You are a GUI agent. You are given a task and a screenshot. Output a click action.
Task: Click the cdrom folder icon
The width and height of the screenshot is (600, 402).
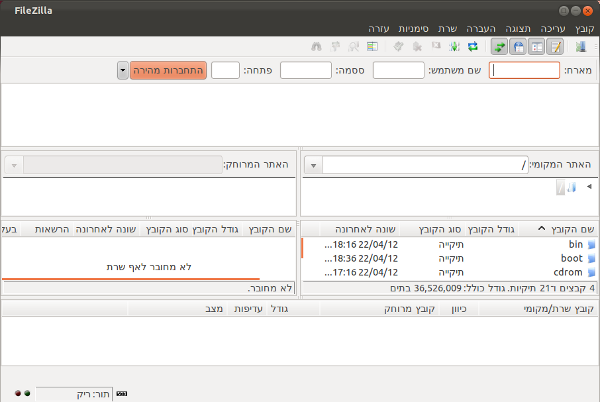591,273
